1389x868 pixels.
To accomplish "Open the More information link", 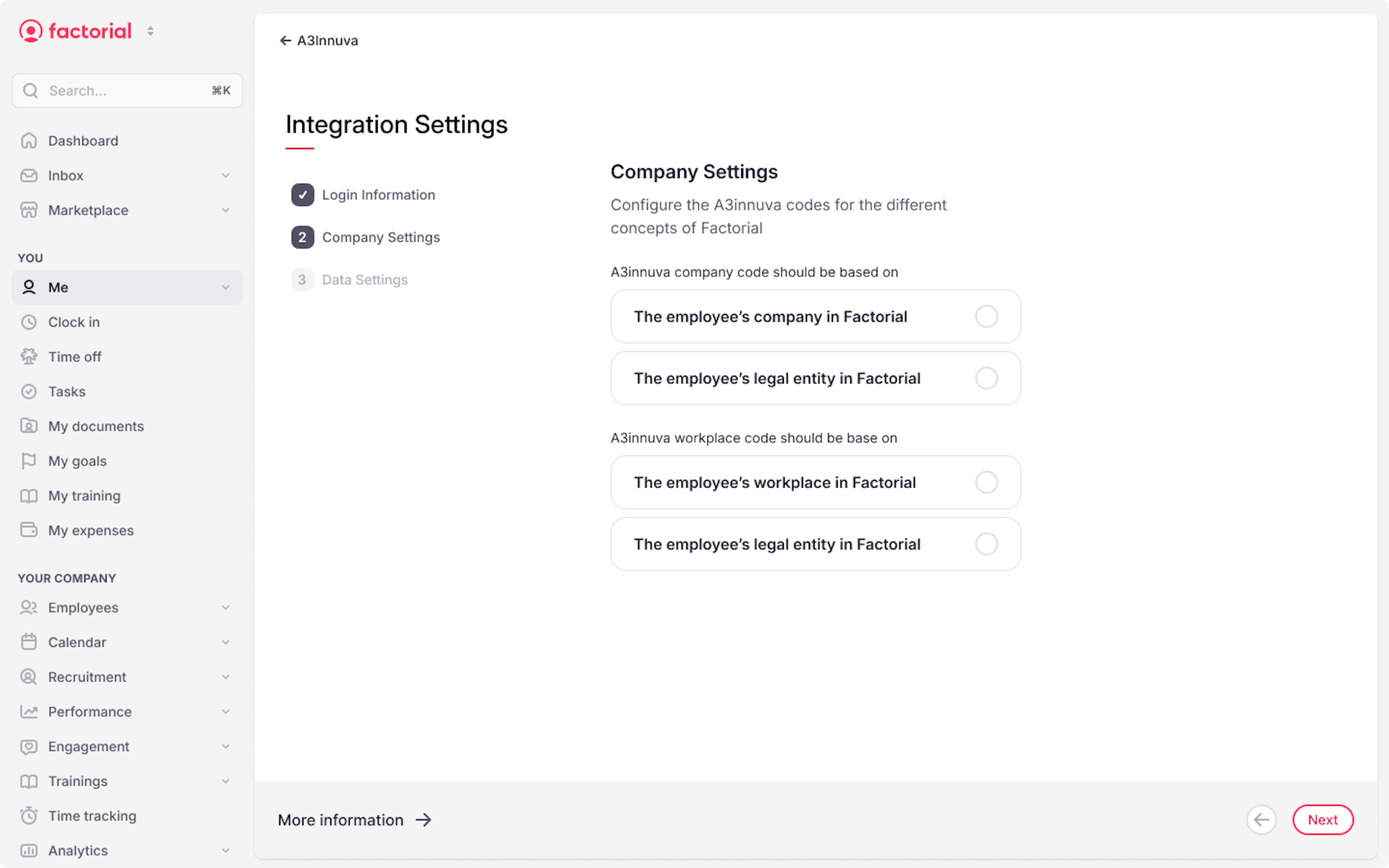I will [x=355, y=820].
